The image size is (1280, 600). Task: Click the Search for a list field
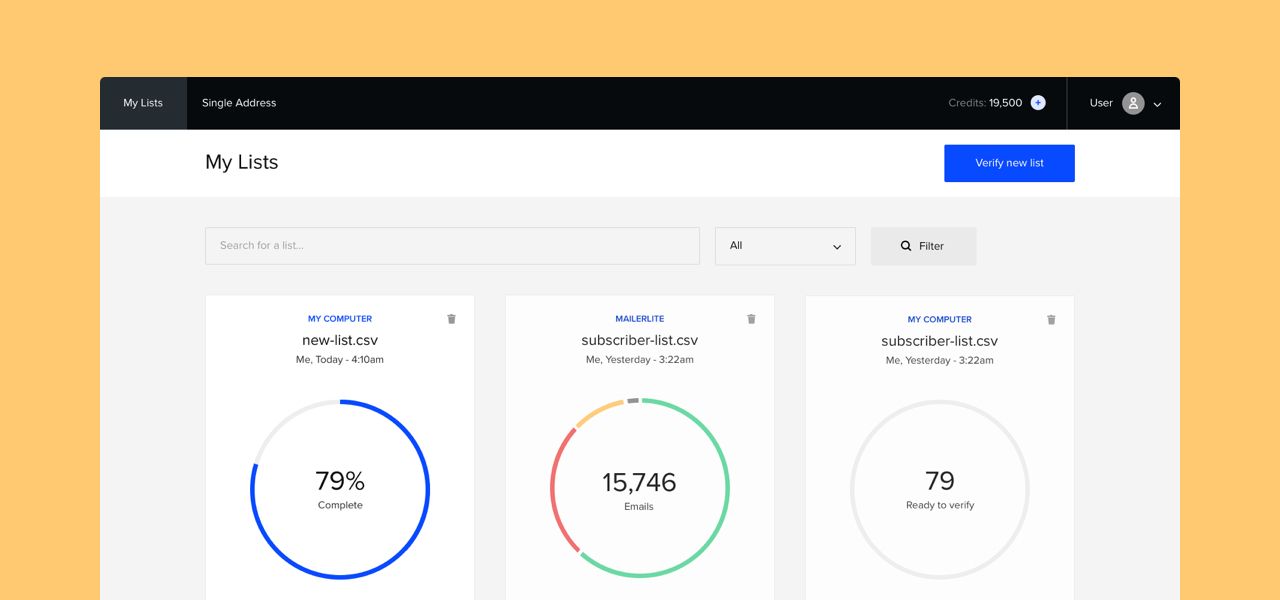(x=452, y=246)
